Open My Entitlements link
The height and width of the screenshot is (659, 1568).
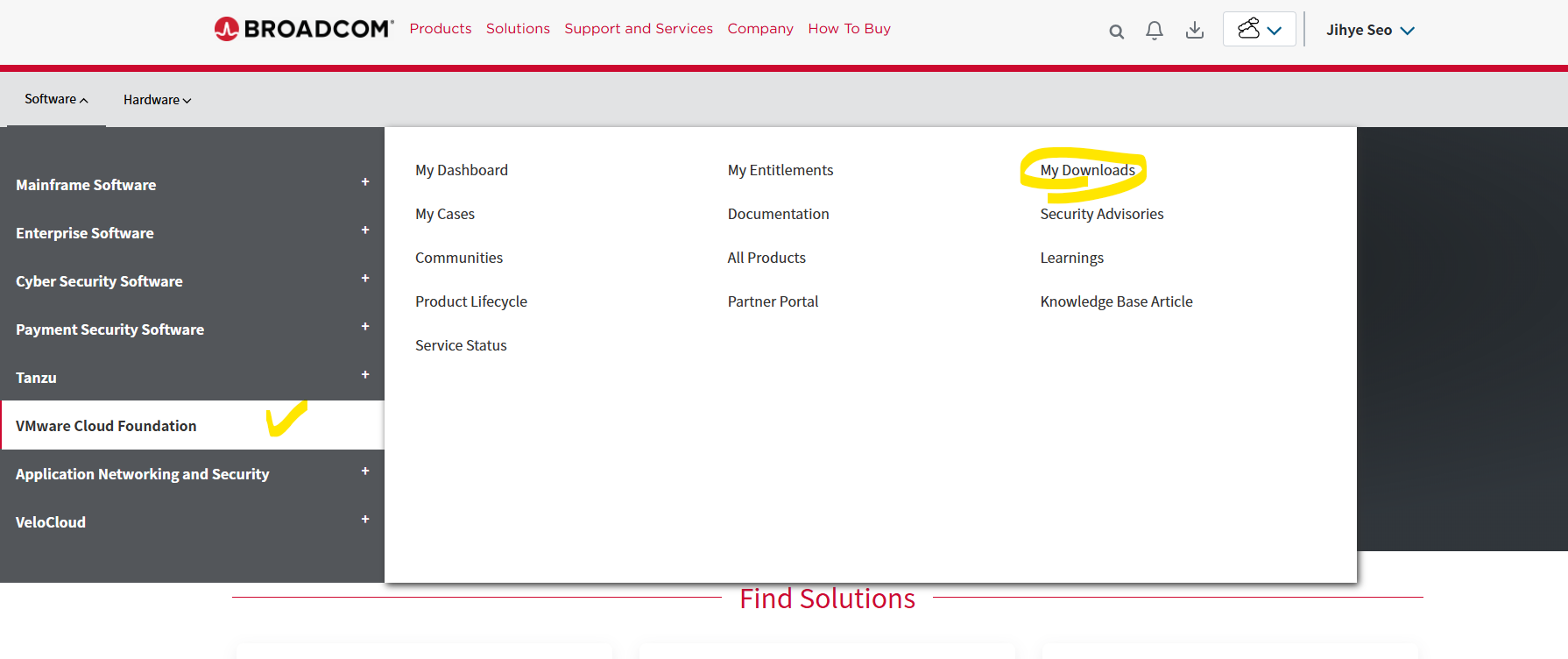[780, 170]
